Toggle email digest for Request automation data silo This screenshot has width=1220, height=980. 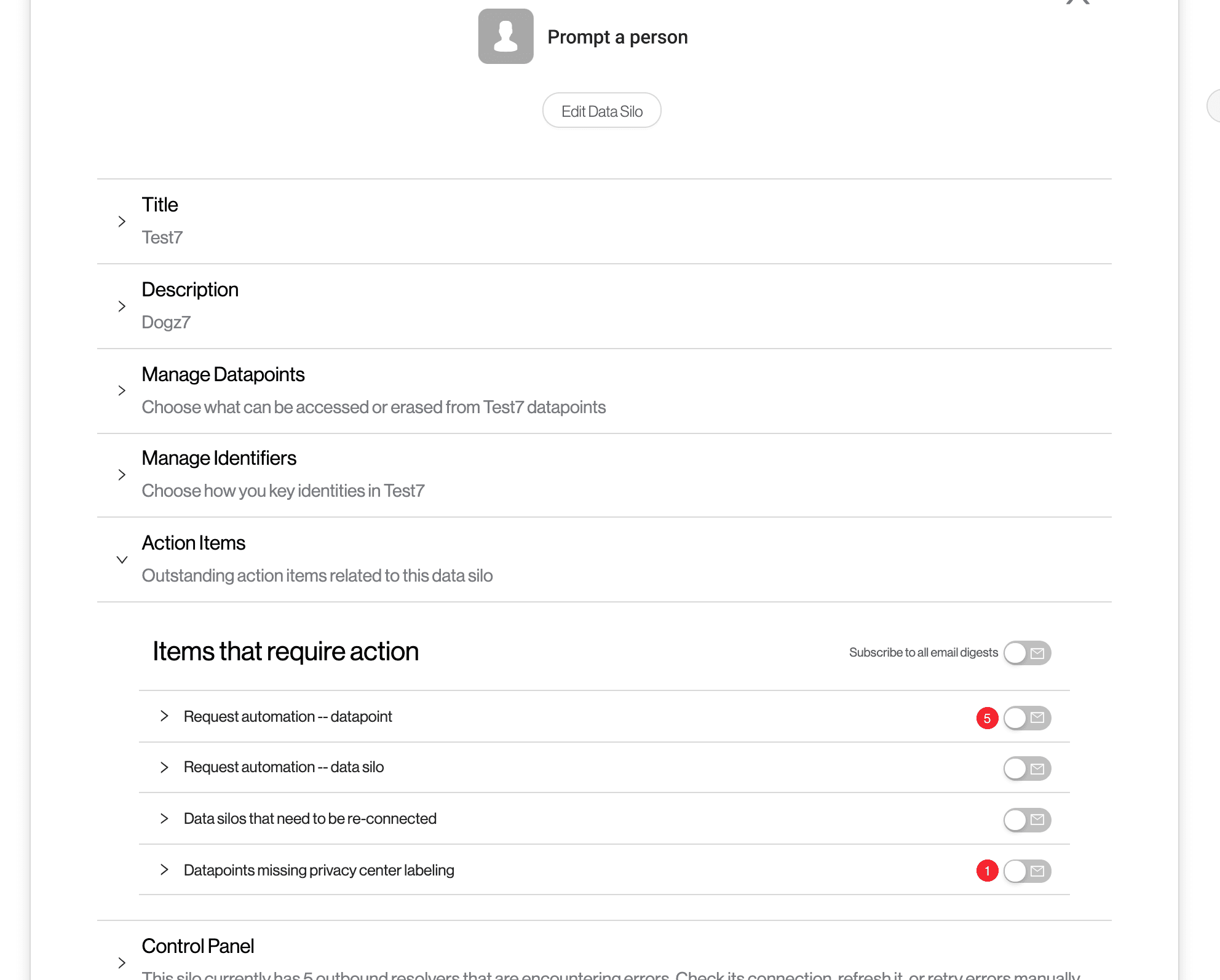[x=1027, y=769]
